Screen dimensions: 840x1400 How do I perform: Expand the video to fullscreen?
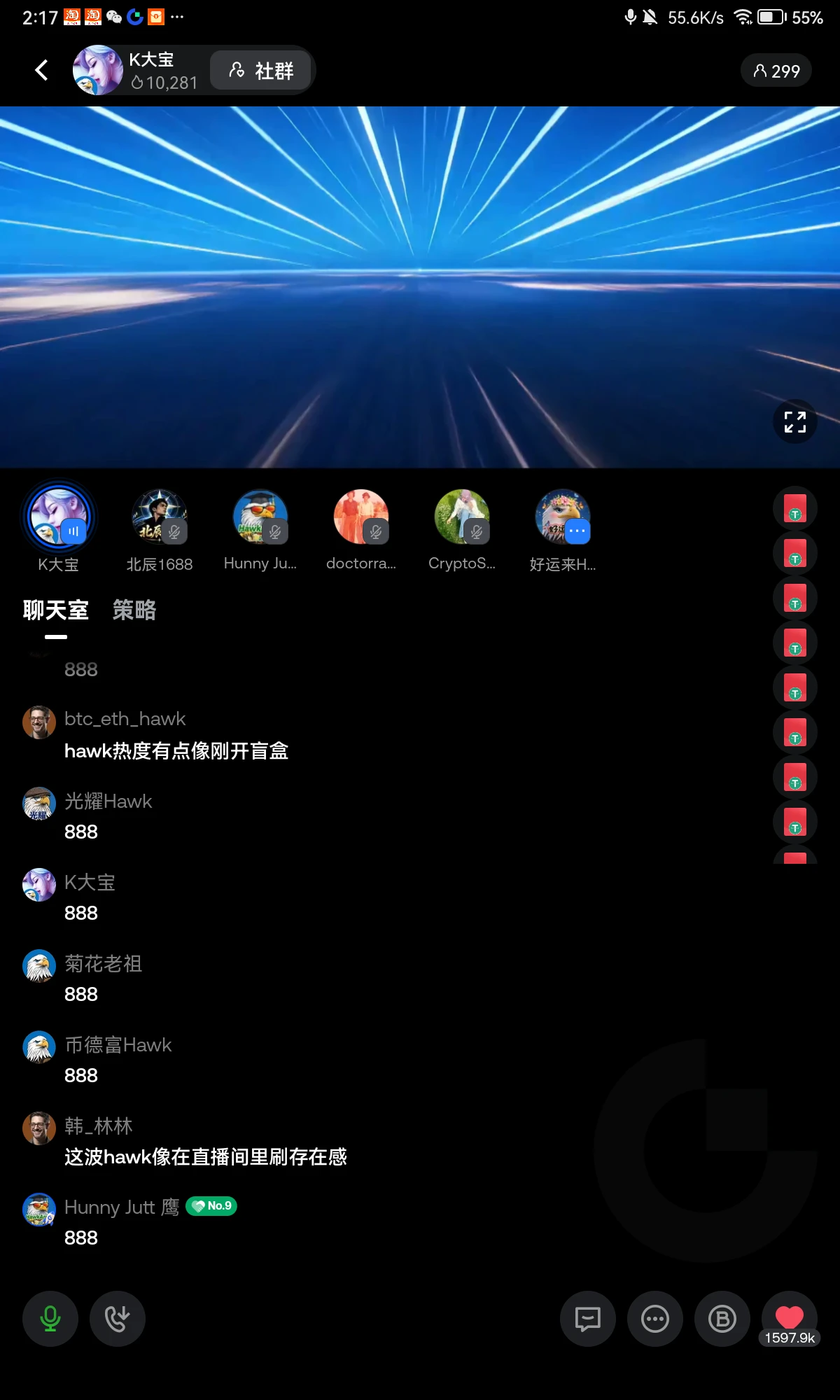click(794, 421)
